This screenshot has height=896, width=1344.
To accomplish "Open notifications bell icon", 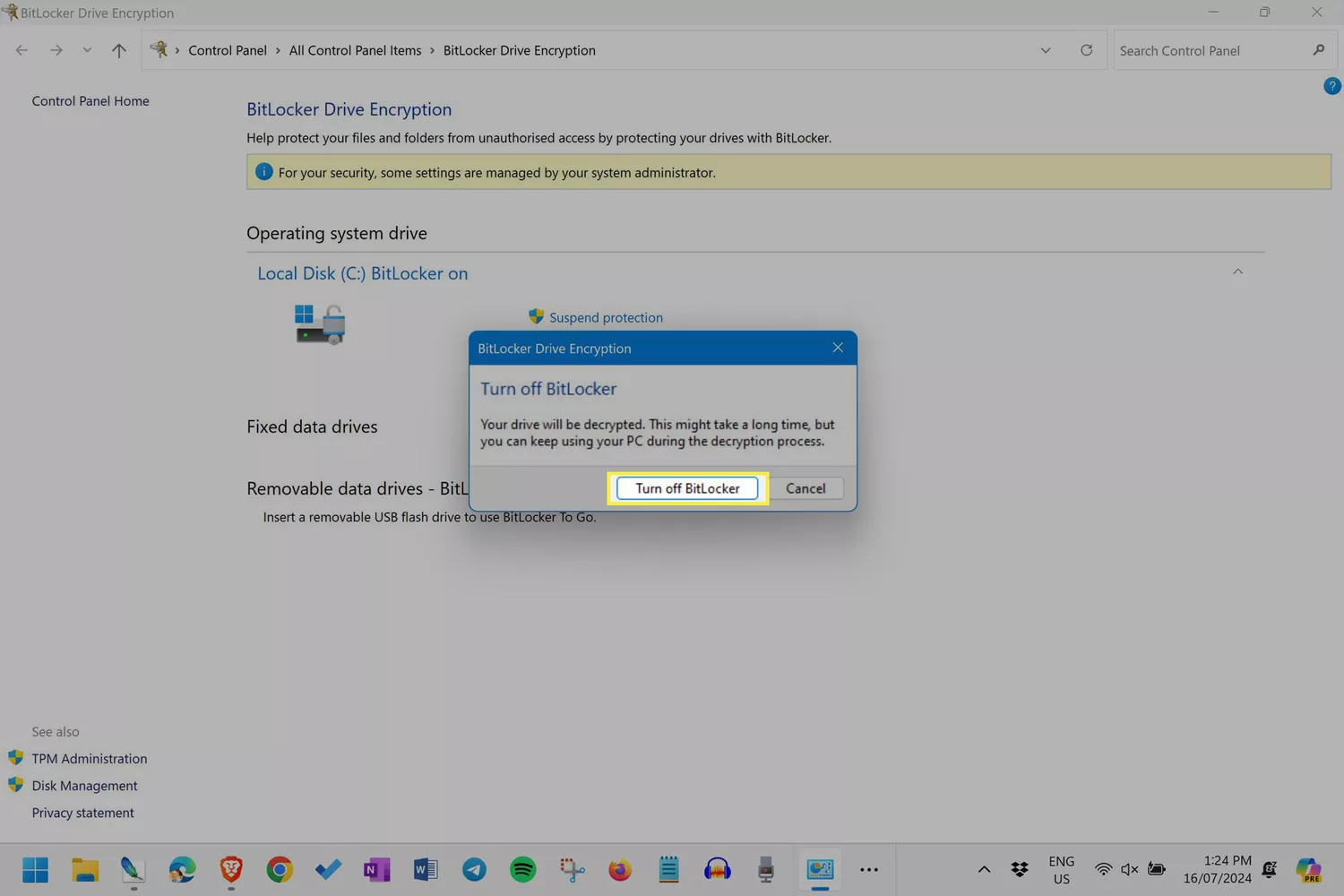I will [1270, 869].
